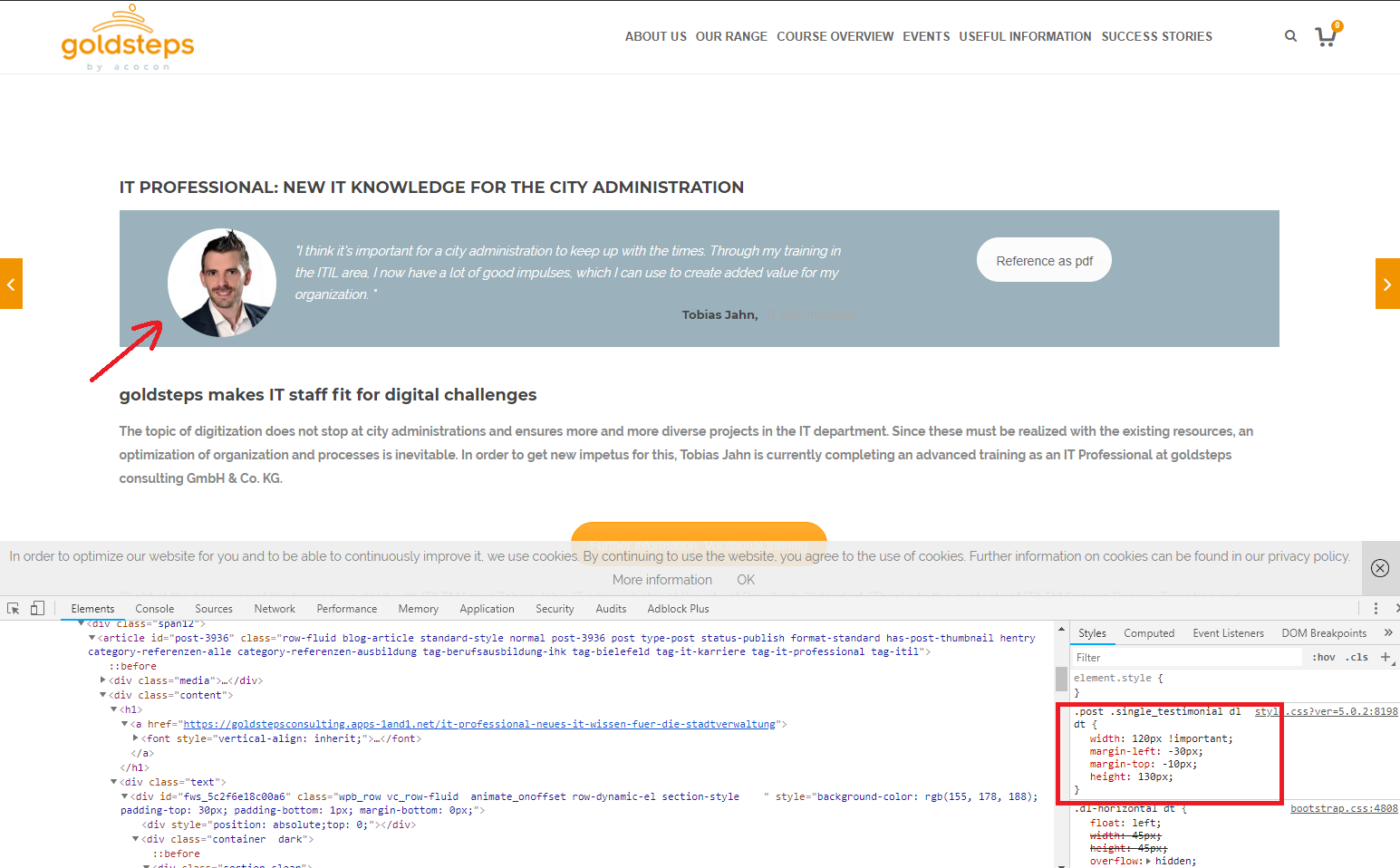Viewport: 1400px width, 868px height.
Task: Select div style position absolute row
Action: click(279, 825)
